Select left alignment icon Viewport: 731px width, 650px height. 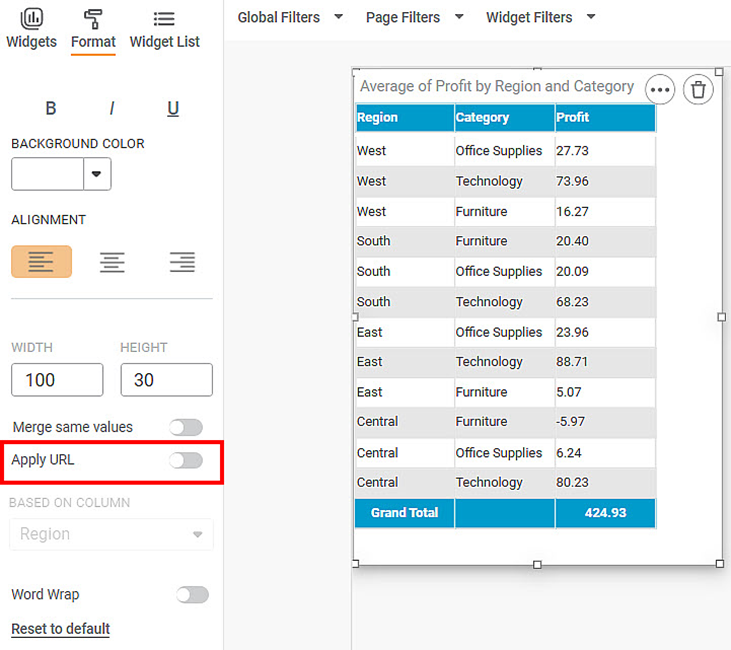(x=41, y=262)
